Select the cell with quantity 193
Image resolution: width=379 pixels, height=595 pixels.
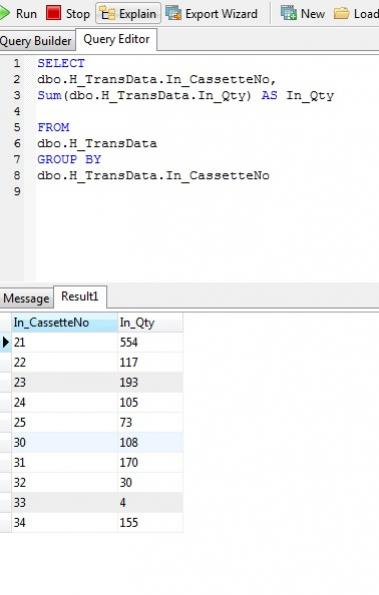[x=150, y=382]
